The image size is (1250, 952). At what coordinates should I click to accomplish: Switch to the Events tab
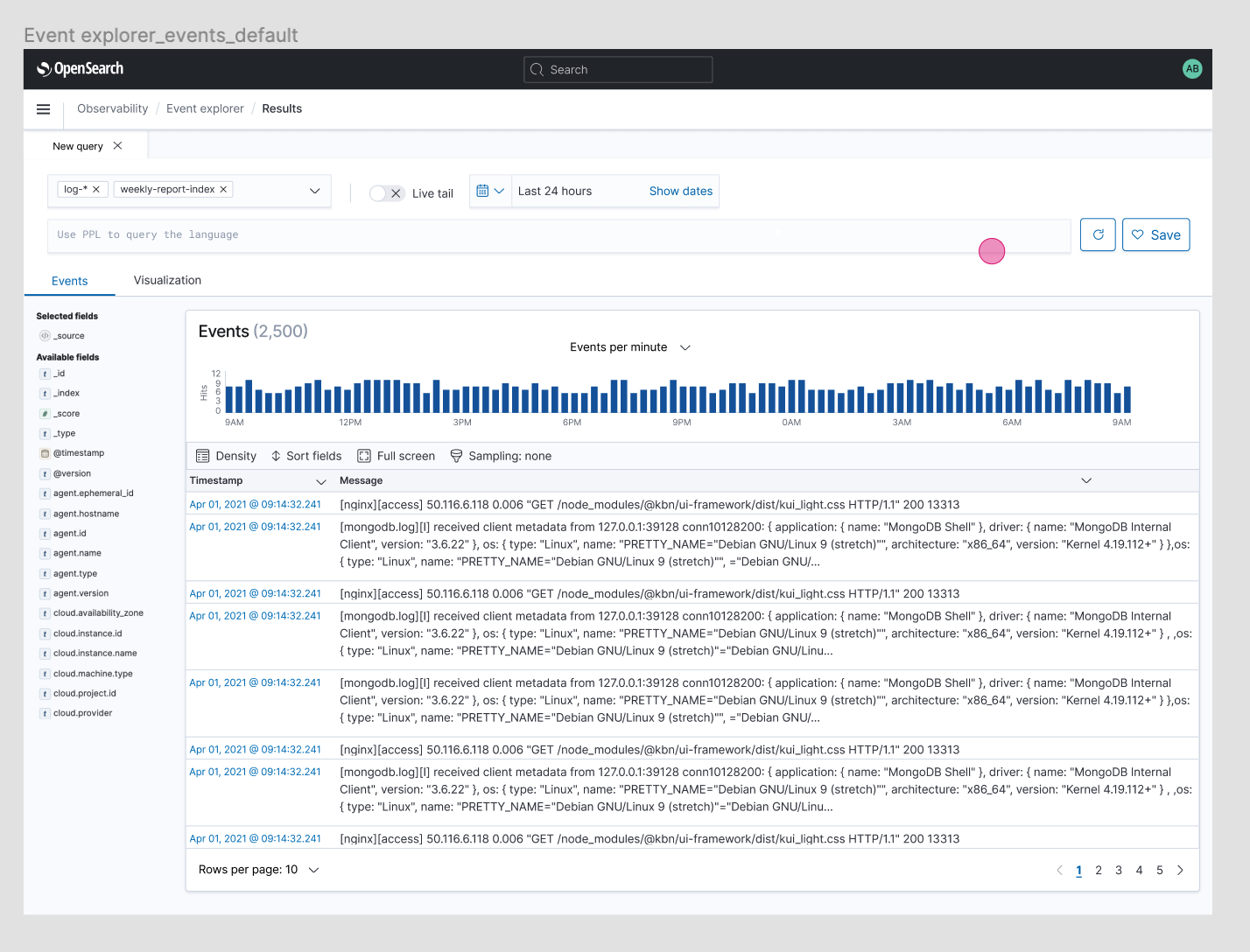[70, 281]
